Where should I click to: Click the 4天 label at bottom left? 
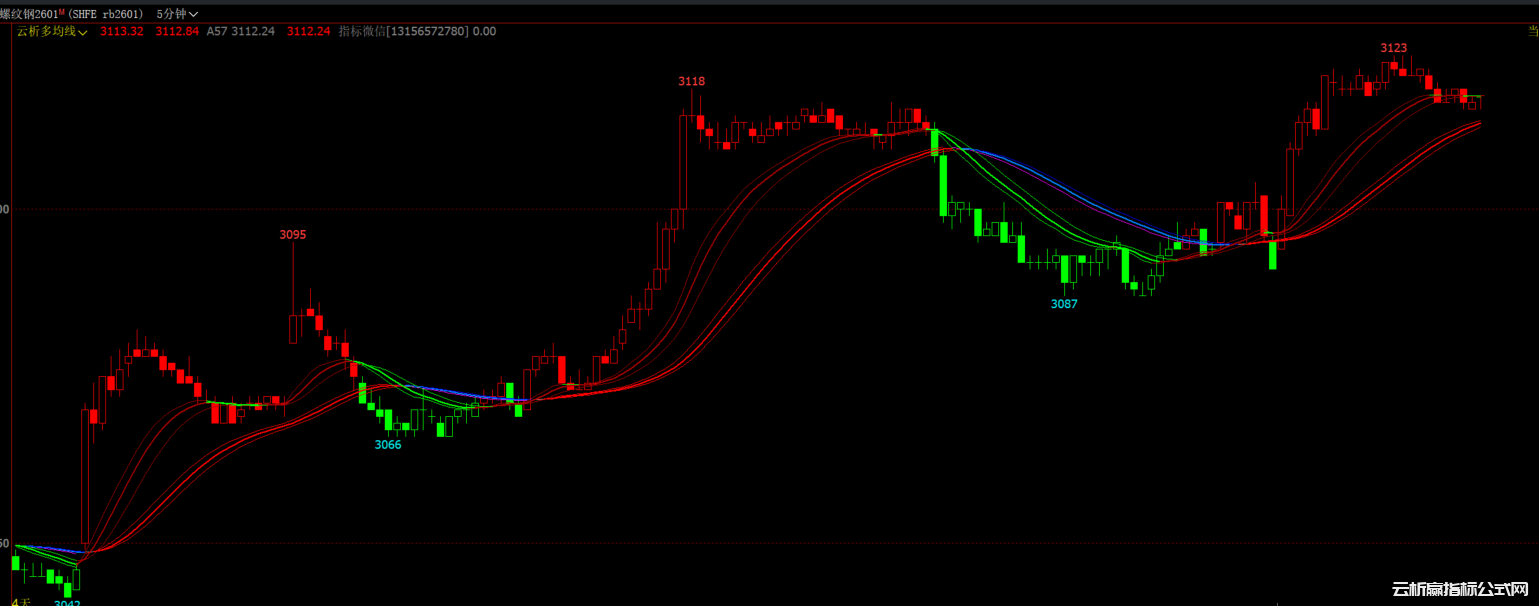click(22, 602)
